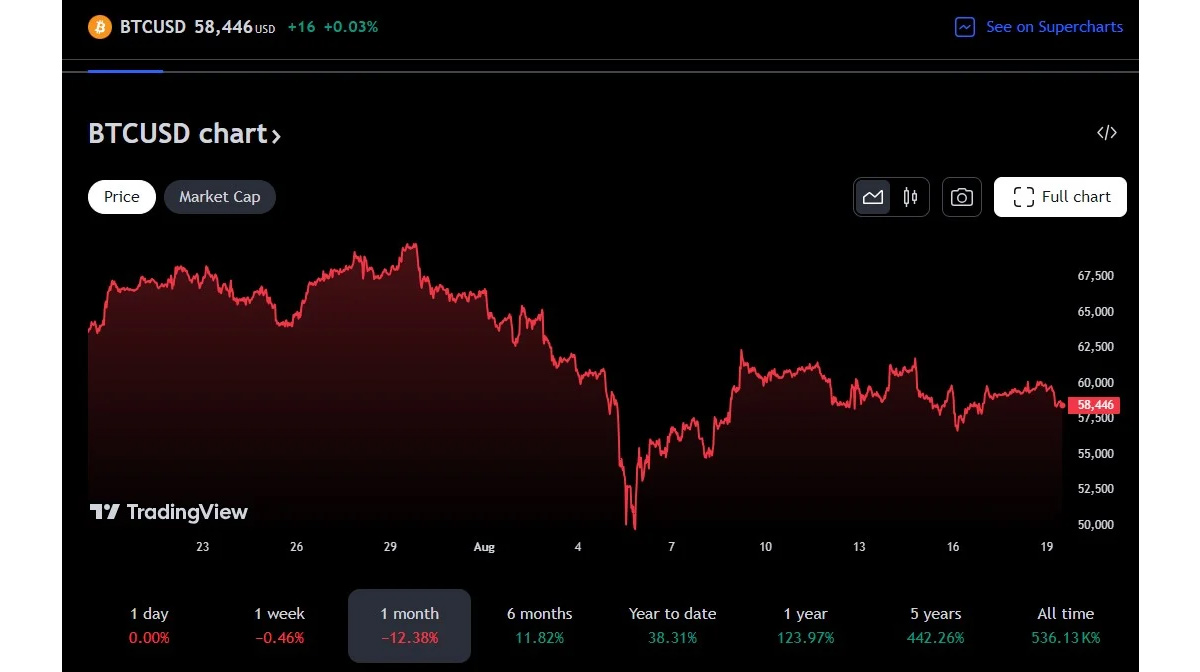Image resolution: width=1200 pixels, height=672 pixels.
Task: Click the 29 date axis label
Action: pos(390,547)
